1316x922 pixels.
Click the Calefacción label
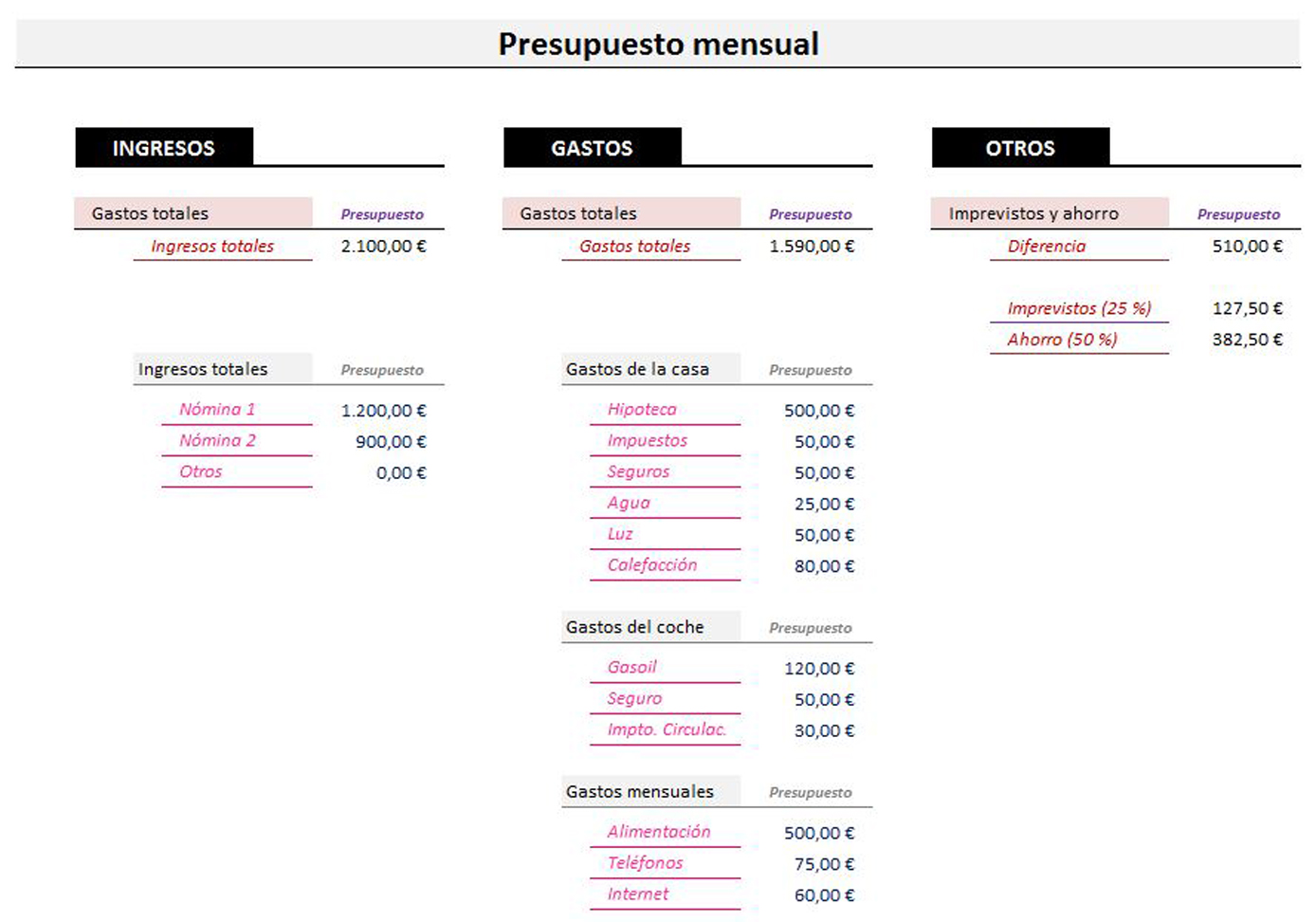click(x=652, y=564)
